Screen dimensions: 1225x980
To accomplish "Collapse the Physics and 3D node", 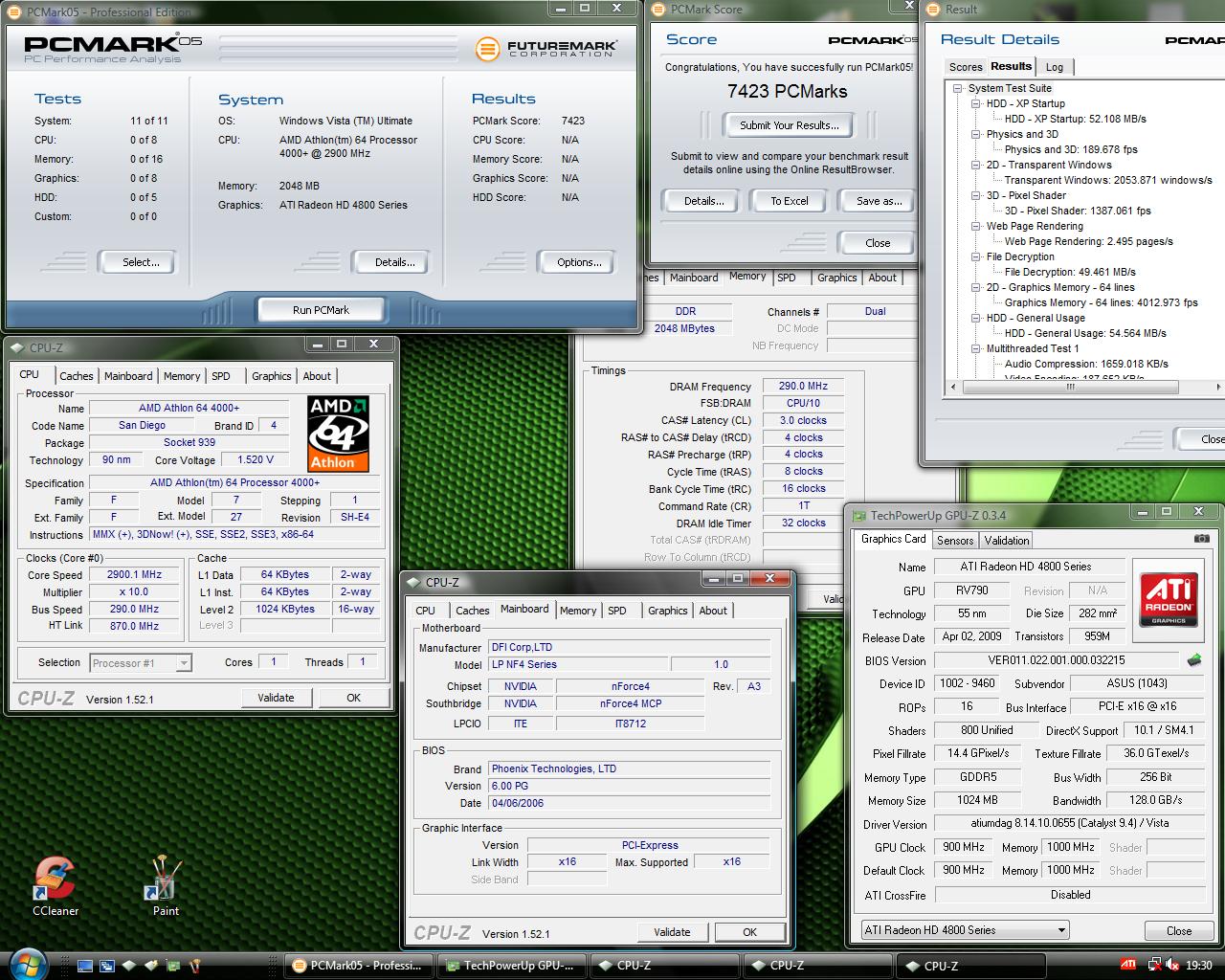I will coord(975,134).
